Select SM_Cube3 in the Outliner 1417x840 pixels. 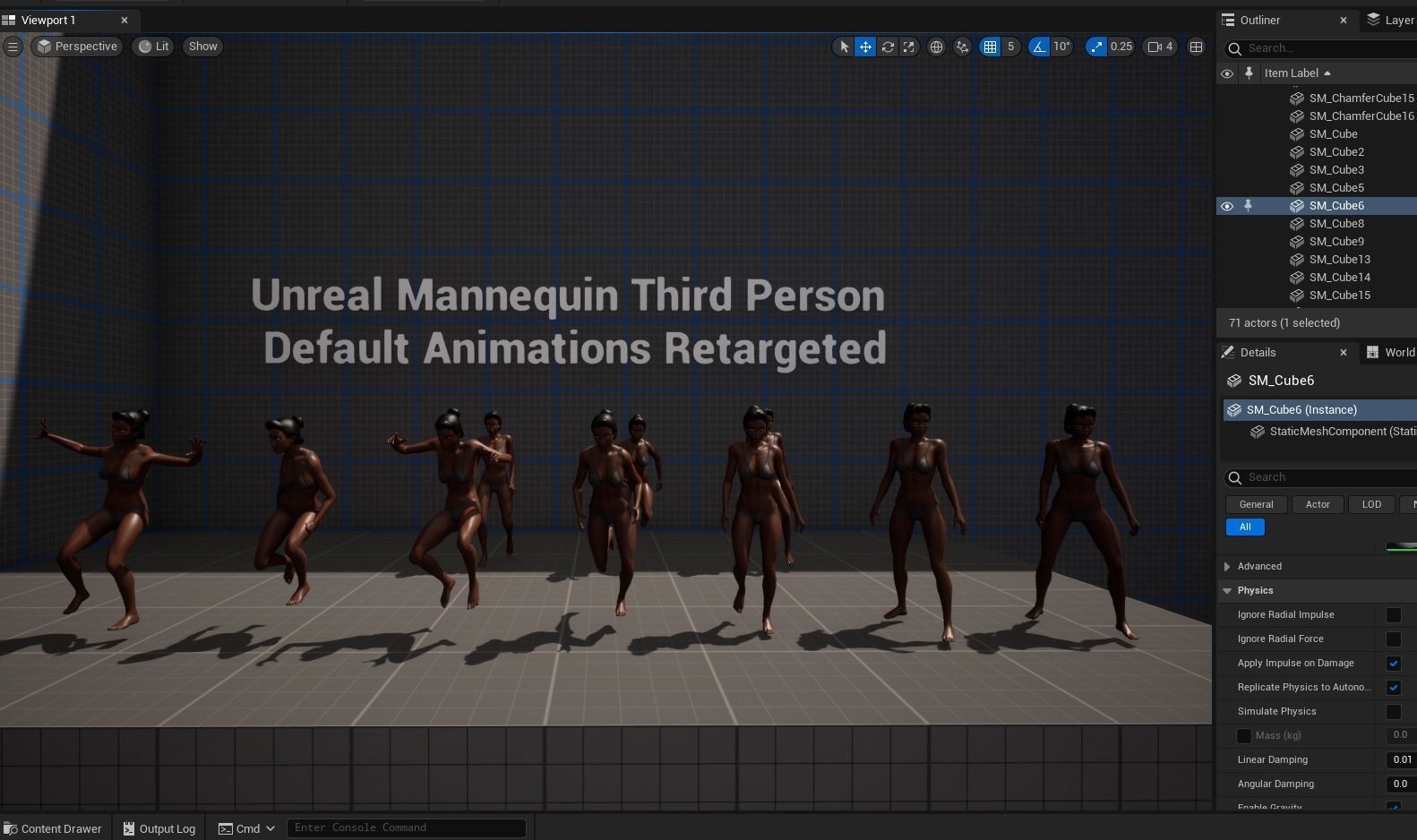(1336, 170)
